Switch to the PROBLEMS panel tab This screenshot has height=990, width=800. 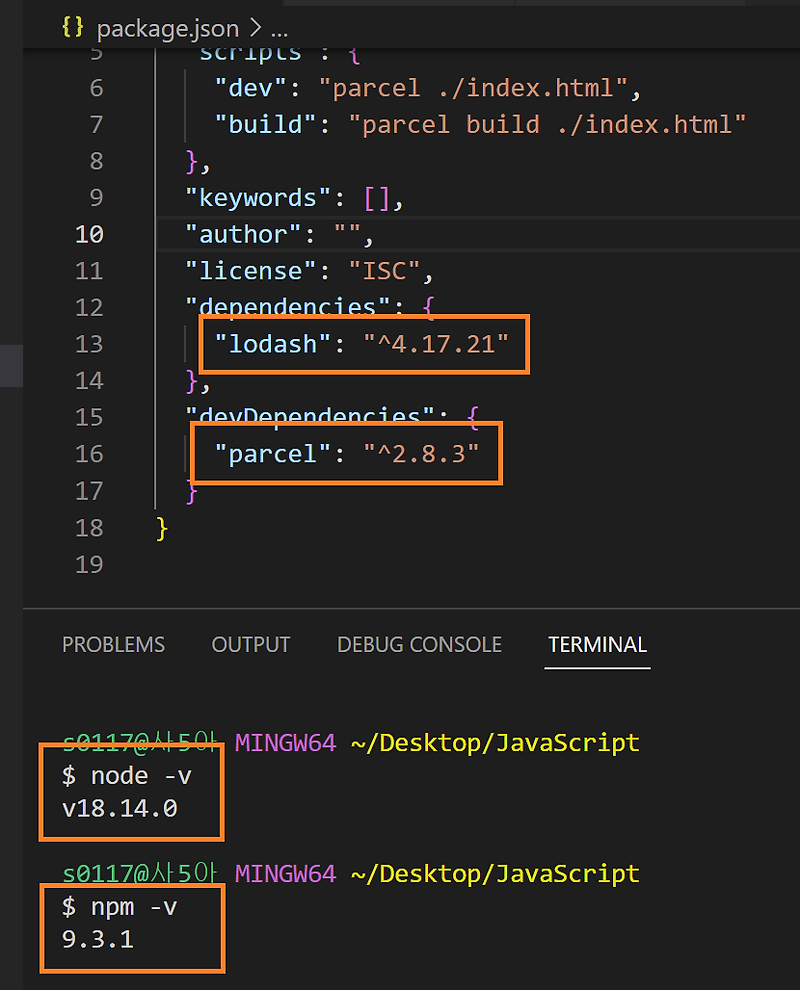(113, 645)
